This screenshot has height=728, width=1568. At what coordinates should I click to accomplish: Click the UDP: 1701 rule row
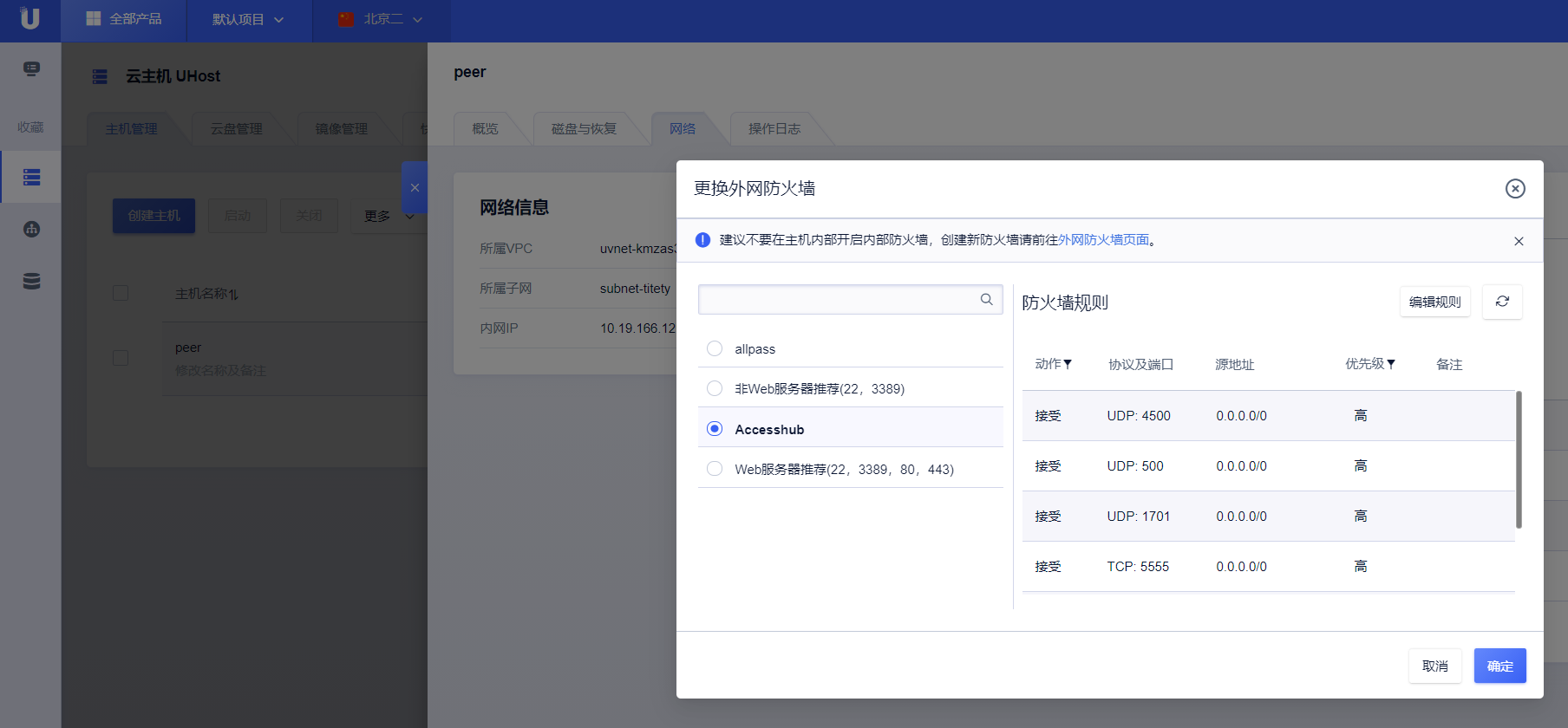pyautogui.click(x=1268, y=517)
